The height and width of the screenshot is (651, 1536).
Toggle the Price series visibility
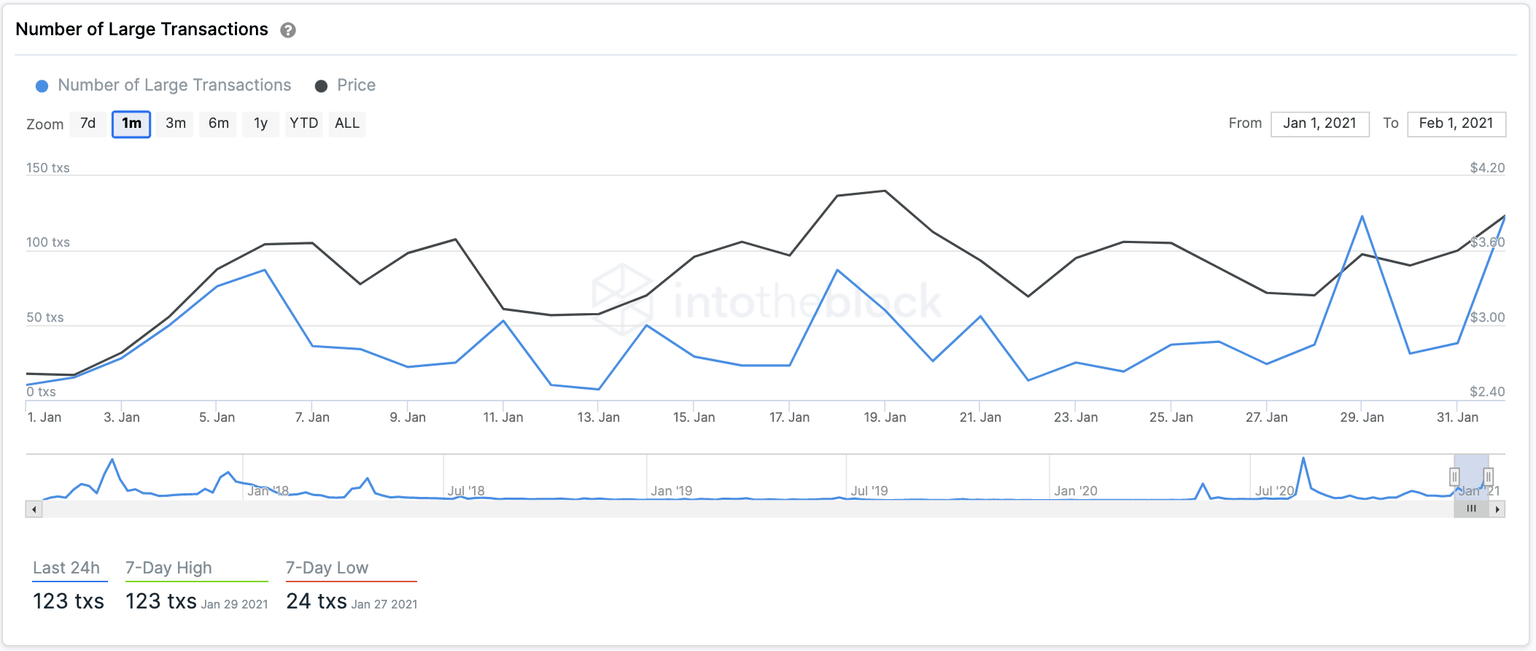pos(345,85)
